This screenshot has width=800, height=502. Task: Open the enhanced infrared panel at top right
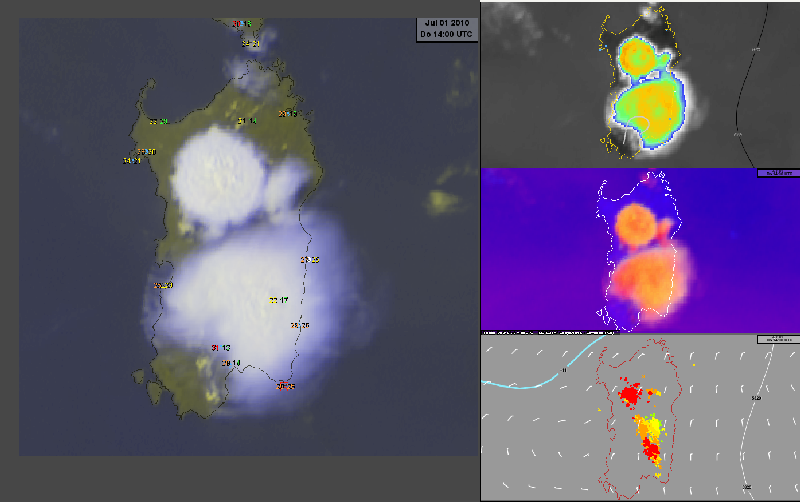tap(640, 84)
